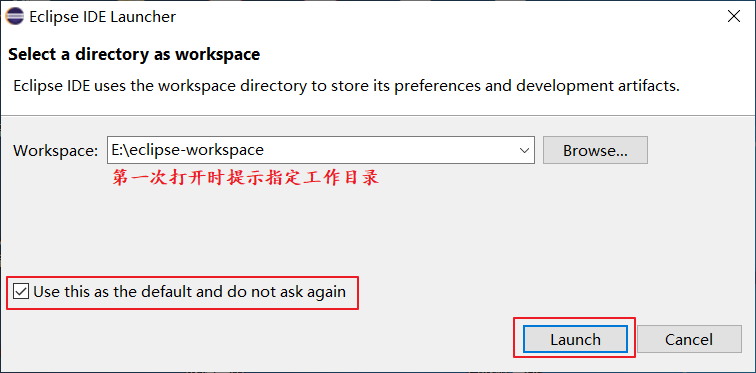This screenshot has width=756, height=373.
Task: Click the 'do not ask again' checkbox label text
Action: tap(284, 292)
